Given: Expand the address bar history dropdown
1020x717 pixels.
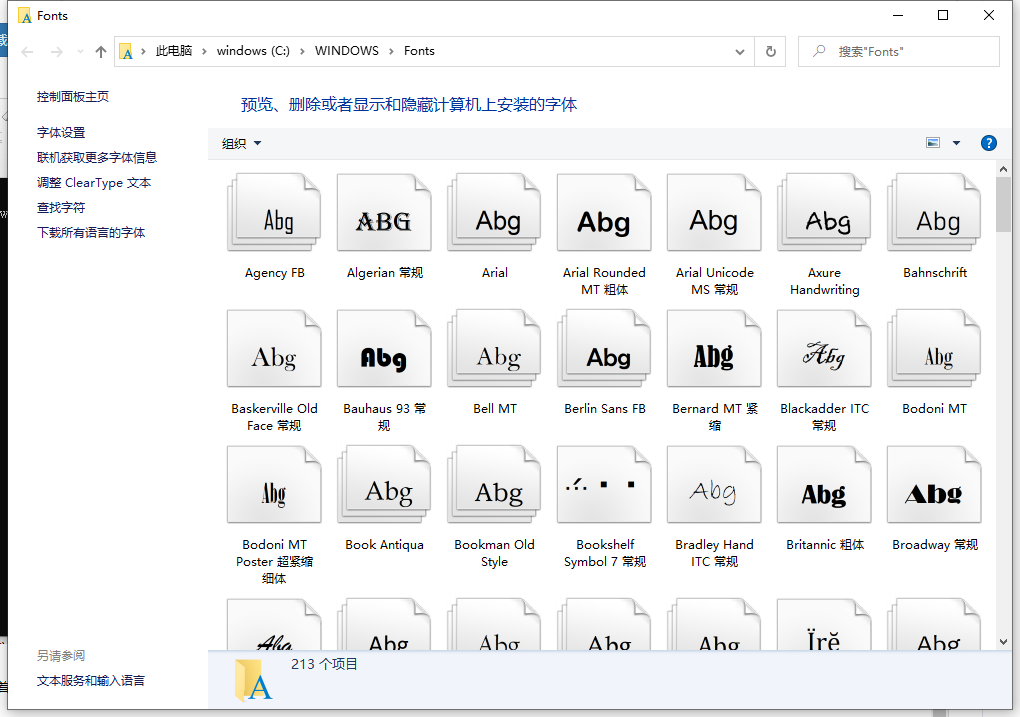Looking at the screenshot, I should [740, 51].
